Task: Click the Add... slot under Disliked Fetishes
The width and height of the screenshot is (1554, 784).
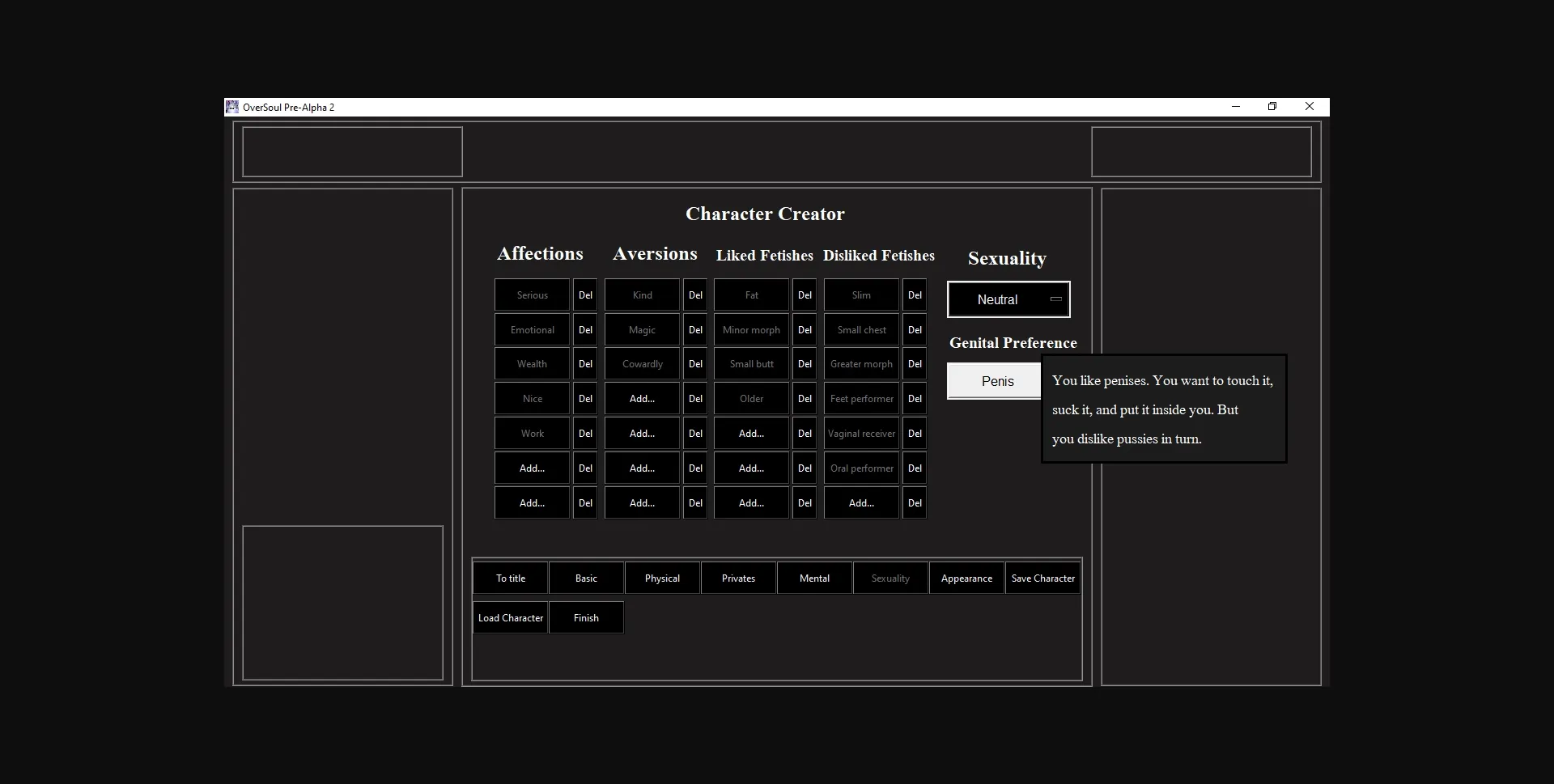Action: click(861, 503)
